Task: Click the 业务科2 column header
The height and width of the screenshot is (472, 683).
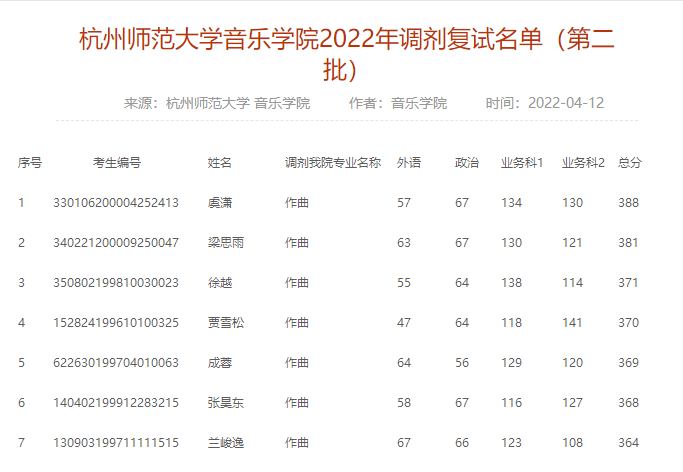Action: pyautogui.click(x=583, y=163)
